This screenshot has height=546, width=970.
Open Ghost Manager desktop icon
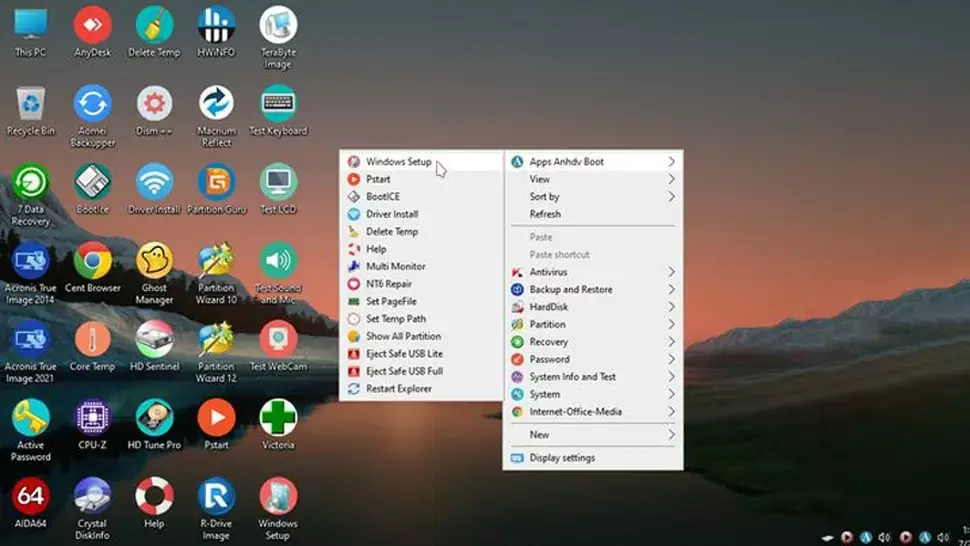point(154,262)
